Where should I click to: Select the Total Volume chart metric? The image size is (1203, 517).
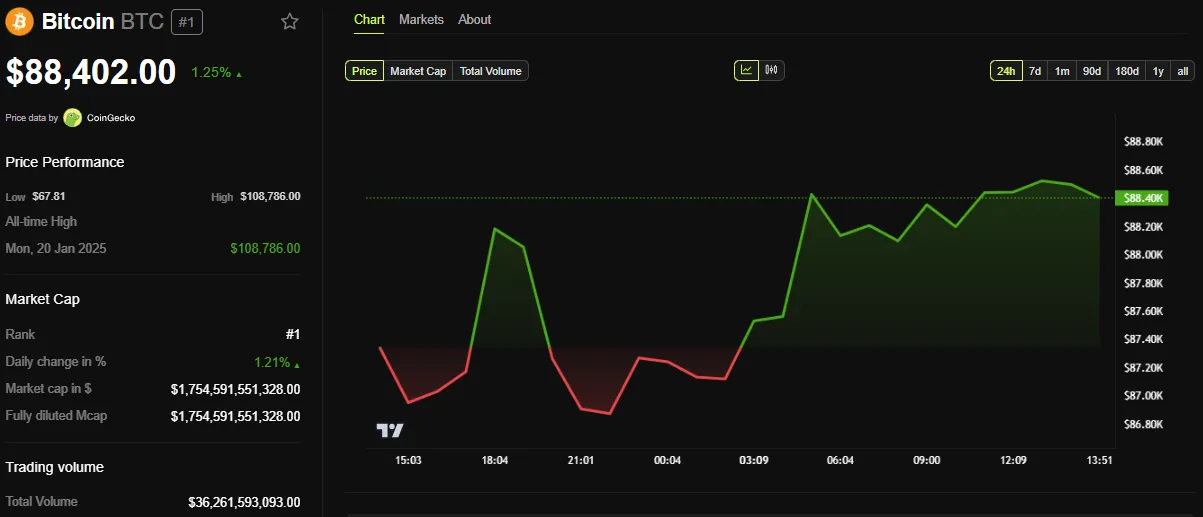point(491,71)
